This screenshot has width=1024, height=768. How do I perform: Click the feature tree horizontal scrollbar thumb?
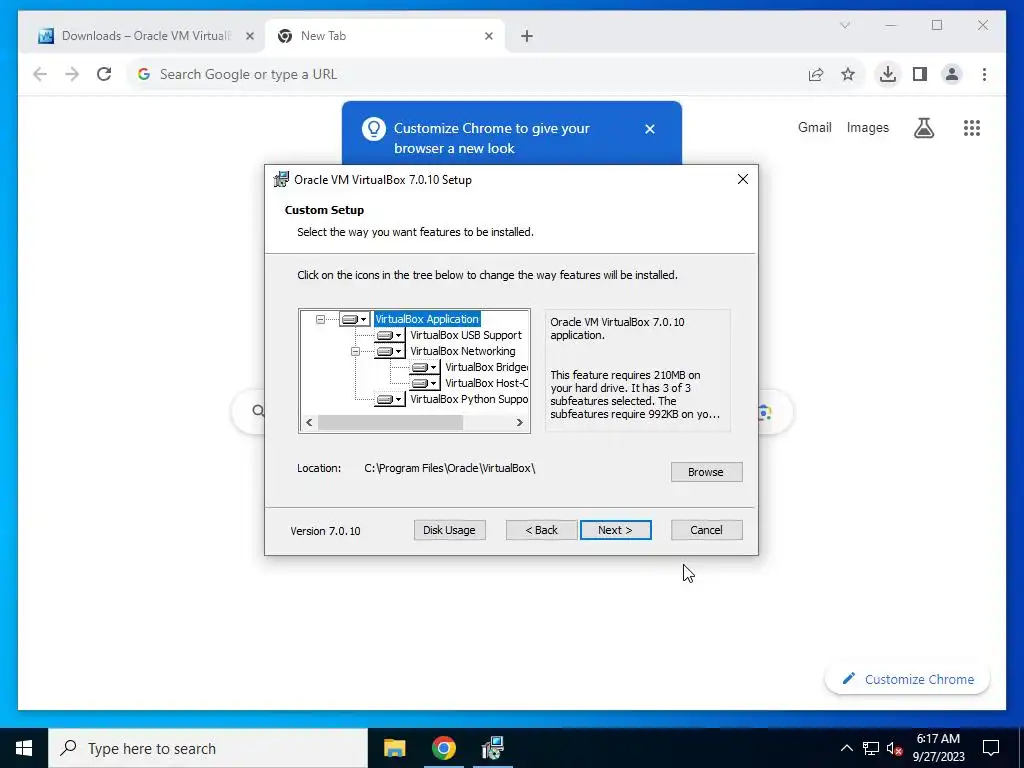pos(390,423)
